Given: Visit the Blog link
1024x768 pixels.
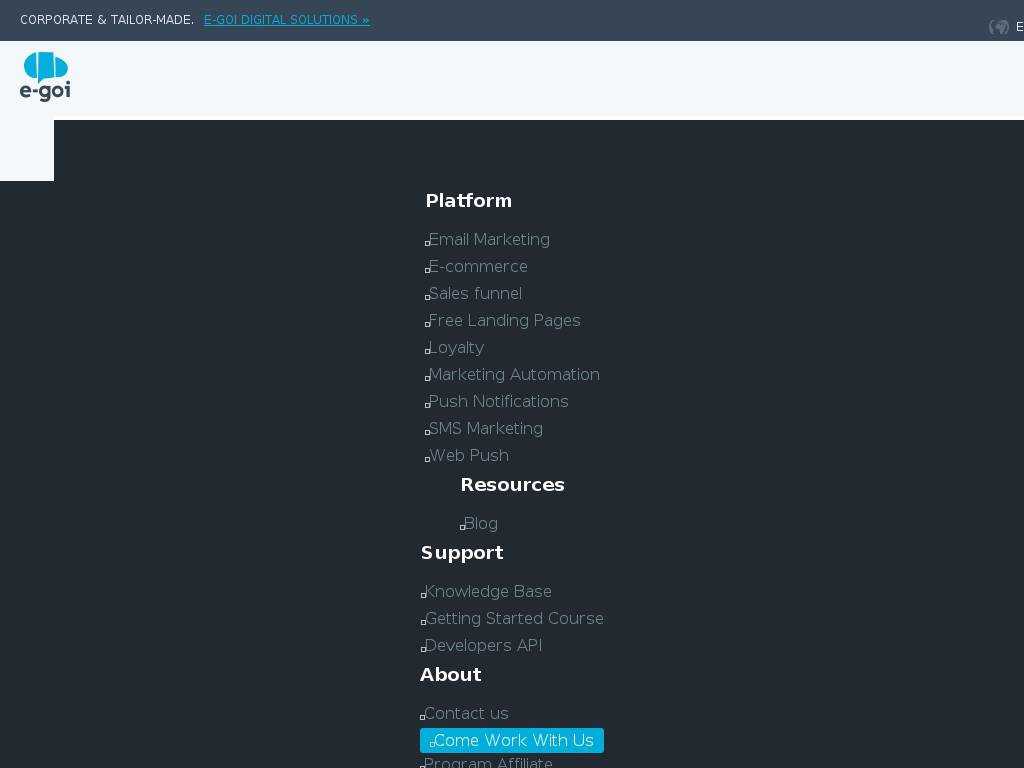Looking at the screenshot, I should click(481, 524).
